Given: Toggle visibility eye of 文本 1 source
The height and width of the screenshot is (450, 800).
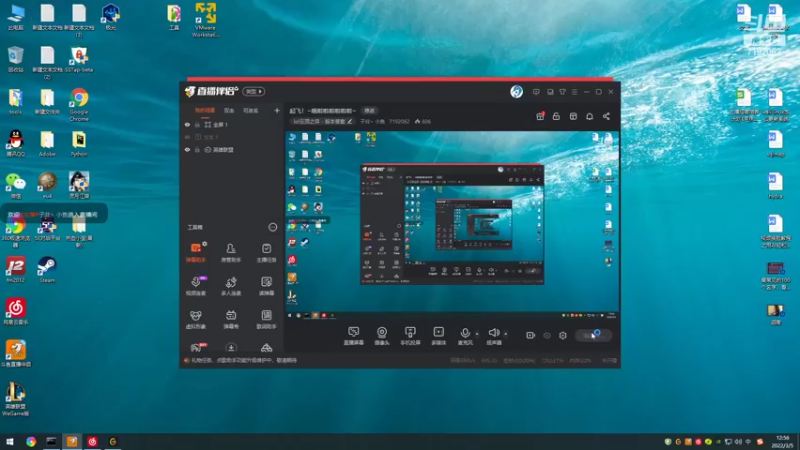Looking at the screenshot, I should 187,137.
